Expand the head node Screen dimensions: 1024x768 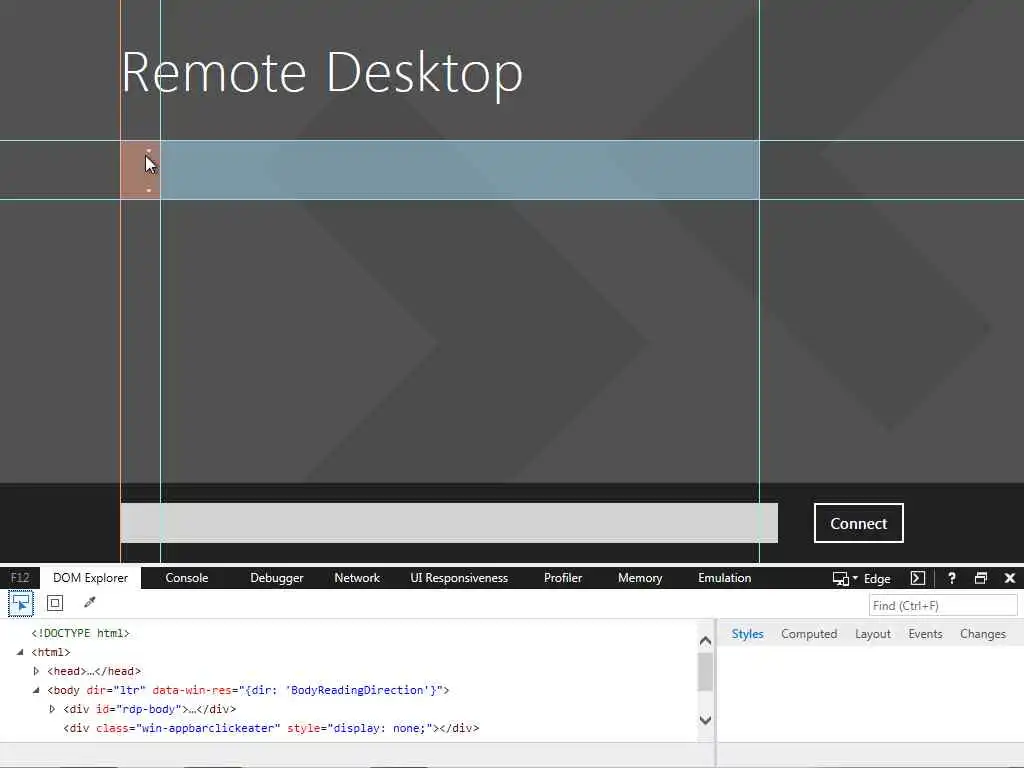pos(37,671)
